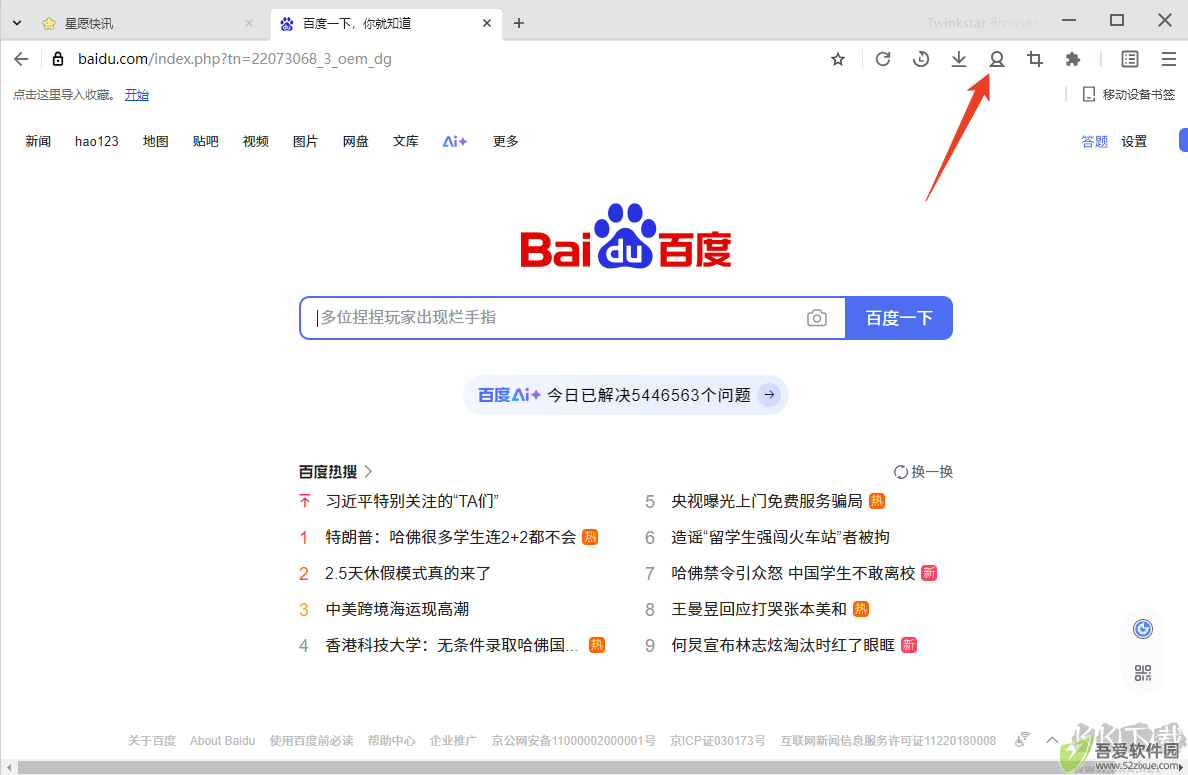1188x775 pixels.
Task: Open the browser hamburger main menu
Action: [1168, 59]
